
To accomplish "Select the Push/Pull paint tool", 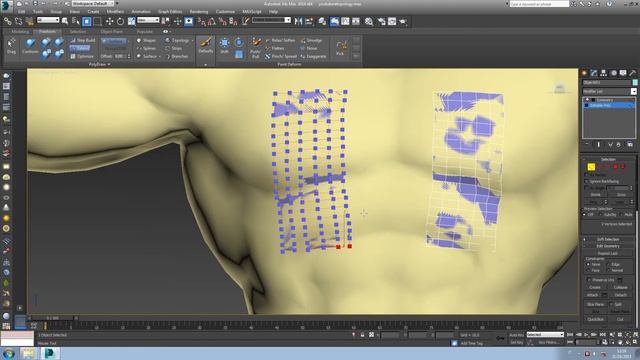I will click(256, 47).
